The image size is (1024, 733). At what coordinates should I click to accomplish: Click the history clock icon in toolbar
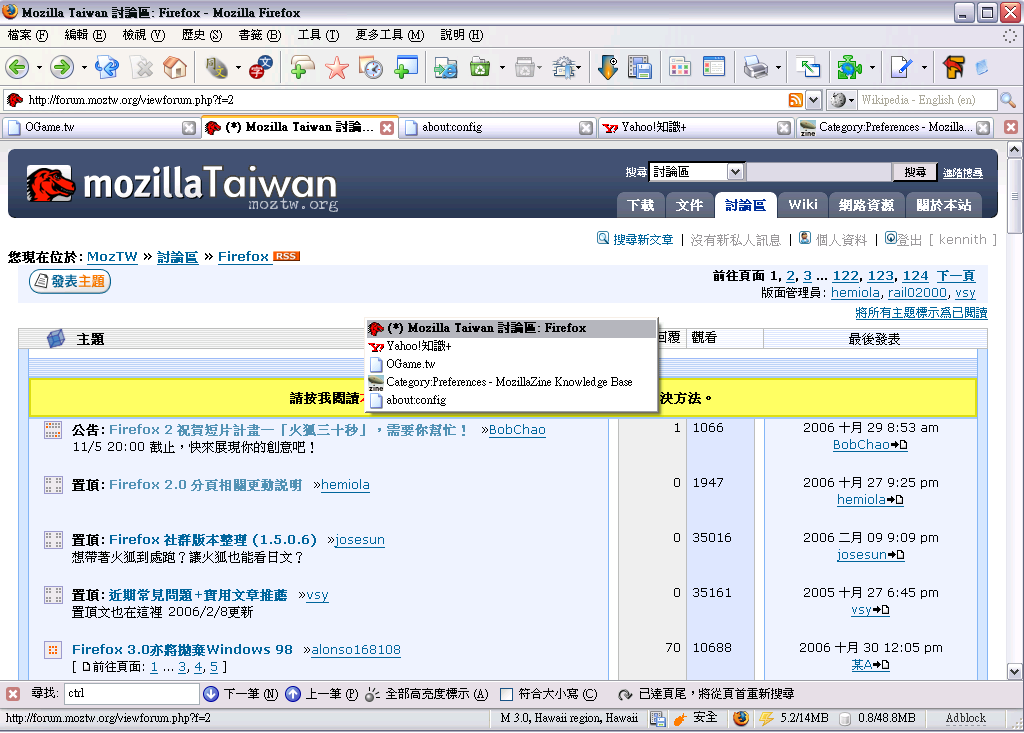371,68
